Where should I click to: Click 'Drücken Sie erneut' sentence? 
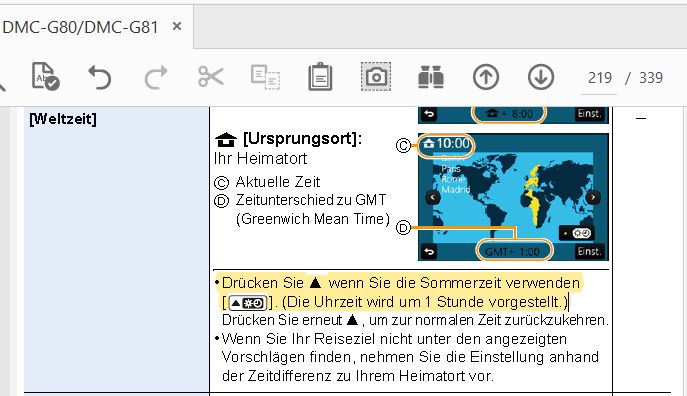click(415, 320)
